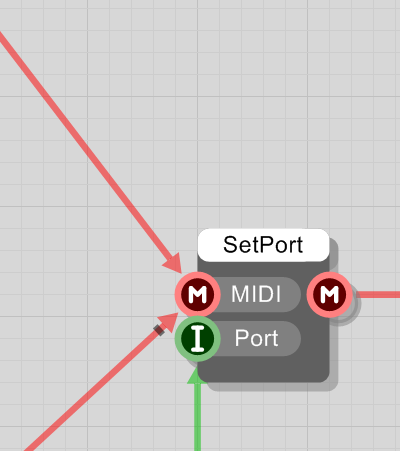Click empty canvas above the SetPort node
Viewport: 400px width, 451px height.
(263, 133)
